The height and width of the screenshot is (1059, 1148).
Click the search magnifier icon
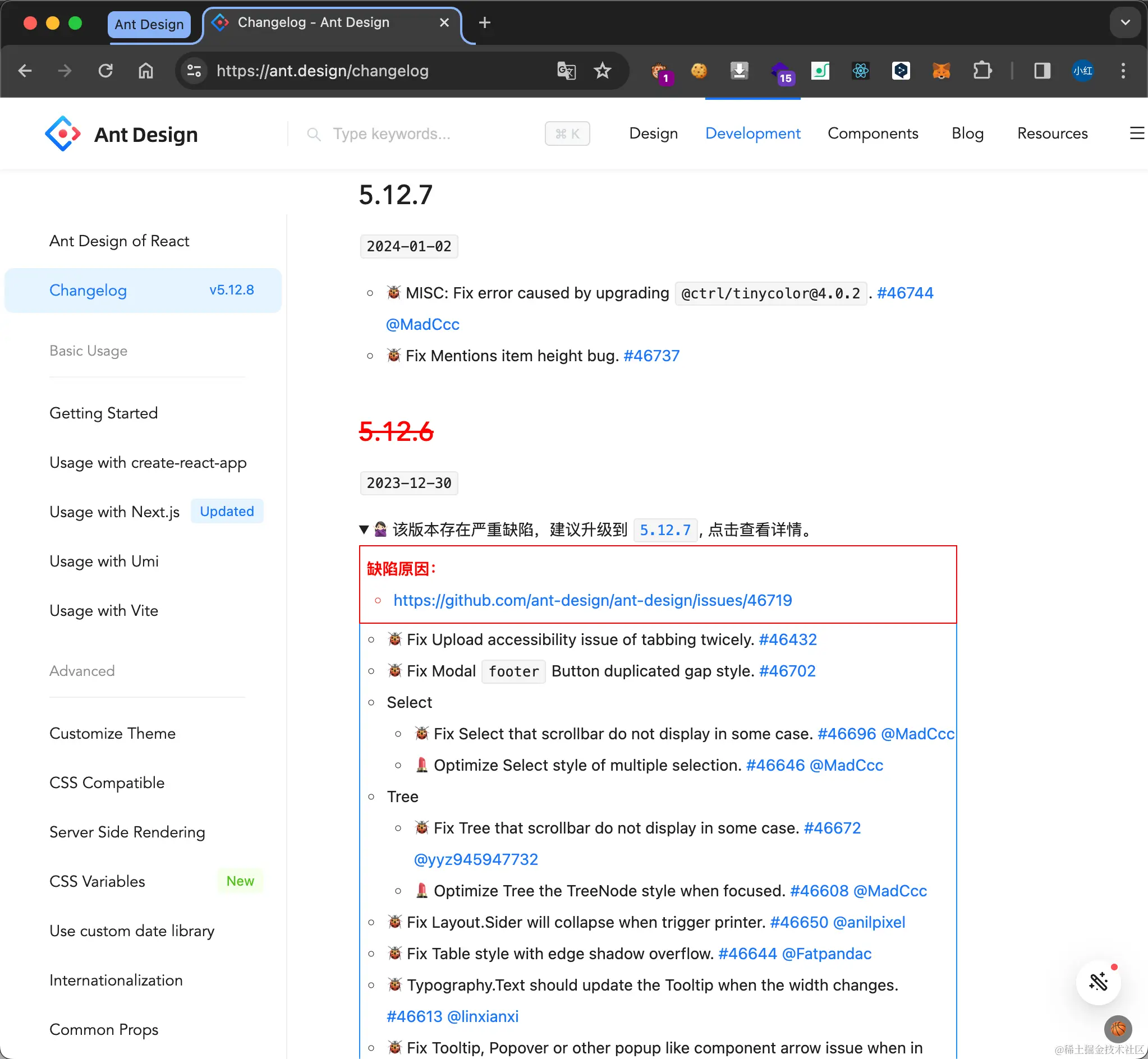[x=314, y=134]
